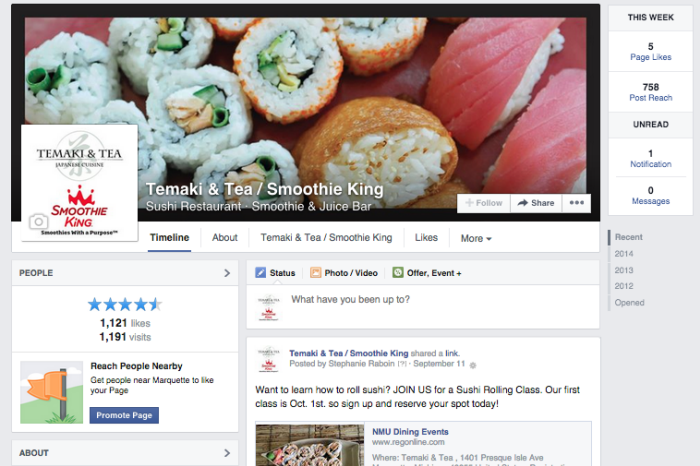Click the page title on cover photo
Screen dimensions: 700x466
coord(265,189)
